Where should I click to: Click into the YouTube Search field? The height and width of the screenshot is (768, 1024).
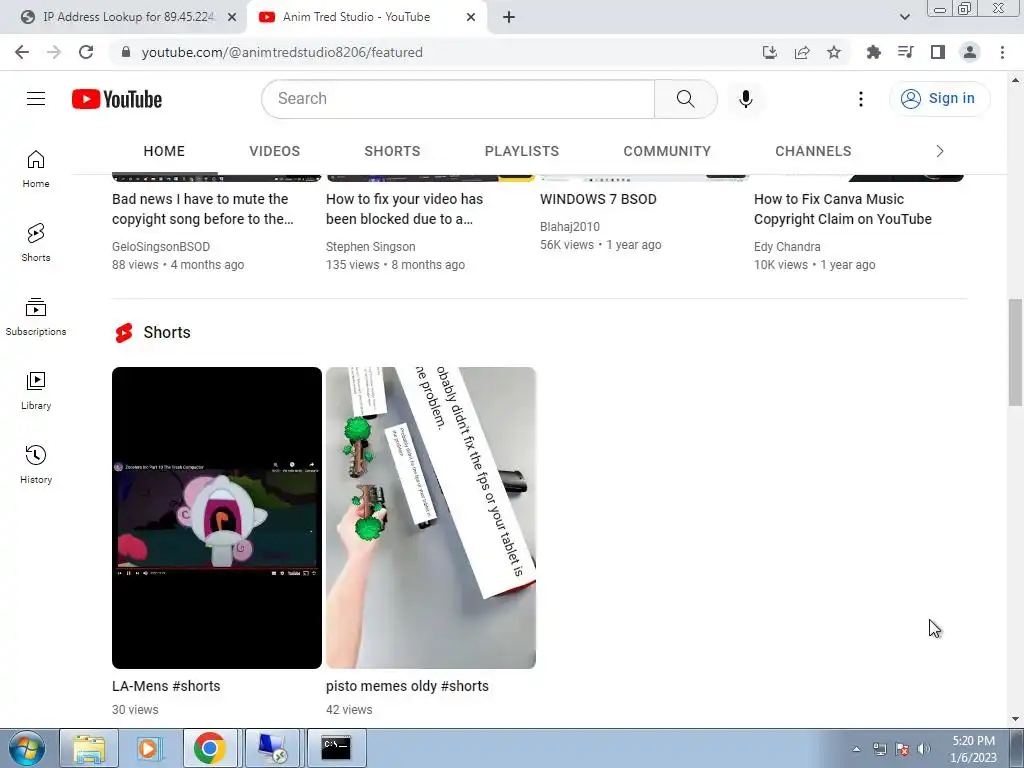458,99
